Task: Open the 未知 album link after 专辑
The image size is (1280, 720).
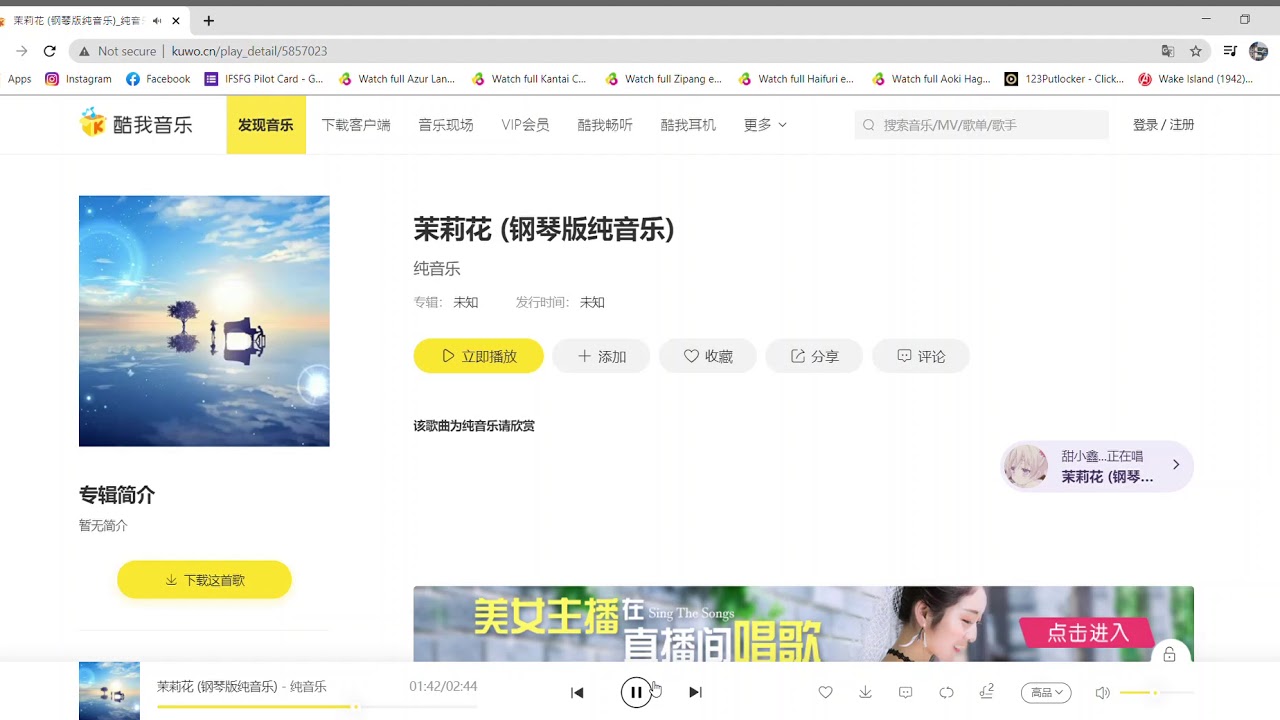Action: [x=466, y=302]
